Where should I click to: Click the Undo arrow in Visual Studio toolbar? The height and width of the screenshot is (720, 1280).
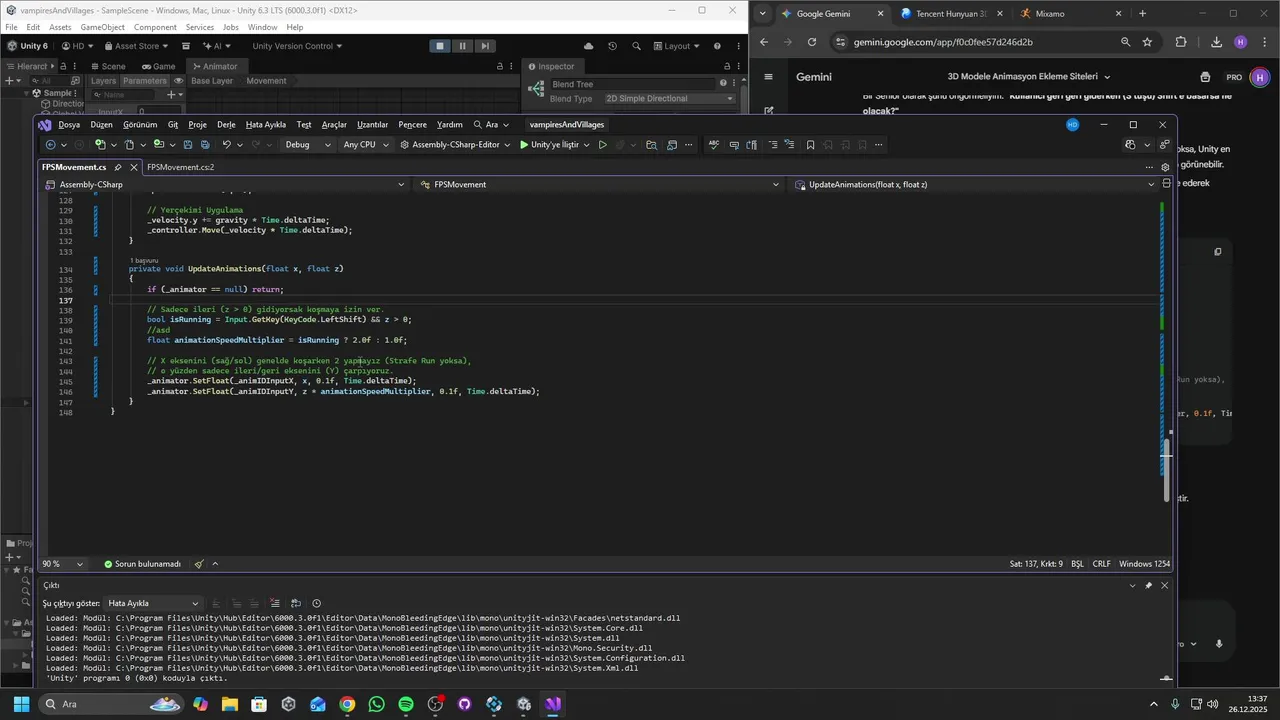coord(227,145)
